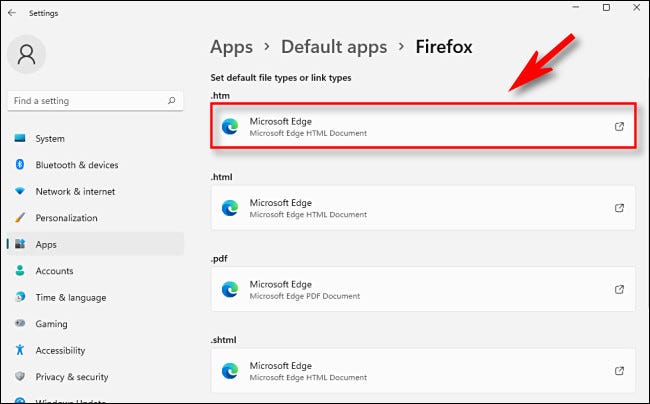Open Bluetooth & devices settings
This screenshot has height=404, width=650.
[x=76, y=165]
